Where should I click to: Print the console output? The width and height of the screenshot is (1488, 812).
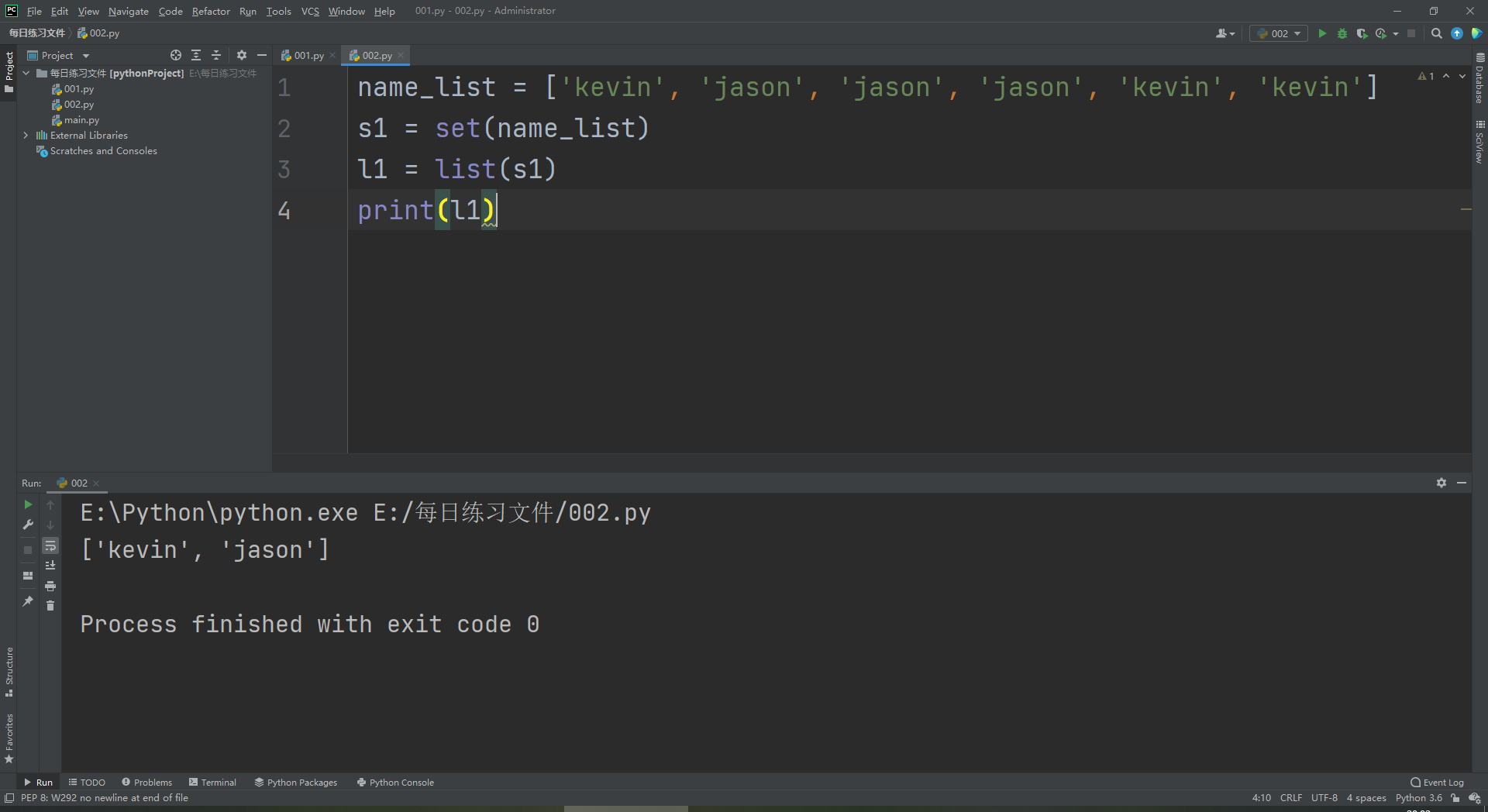coord(50,586)
